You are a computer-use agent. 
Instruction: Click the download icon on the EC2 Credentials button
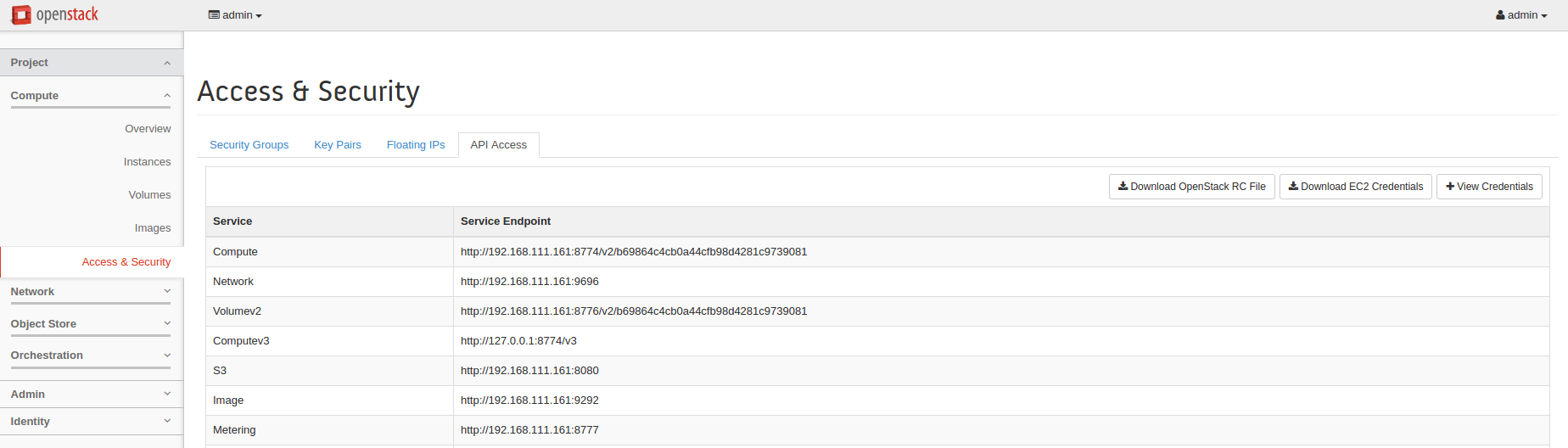click(1293, 186)
